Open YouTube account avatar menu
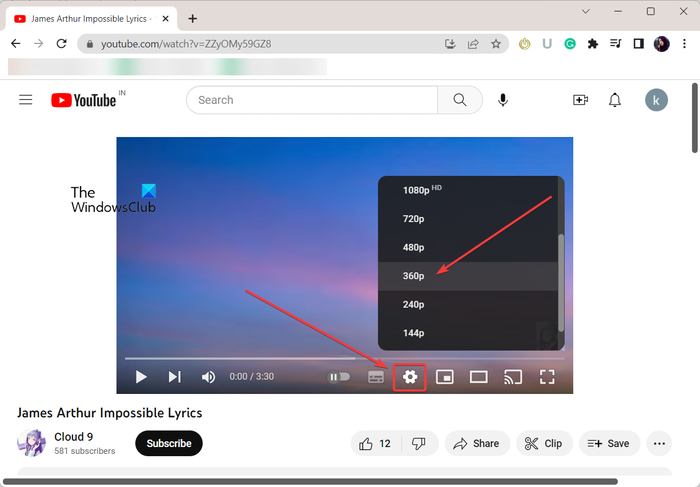This screenshot has width=700, height=487. coord(656,100)
